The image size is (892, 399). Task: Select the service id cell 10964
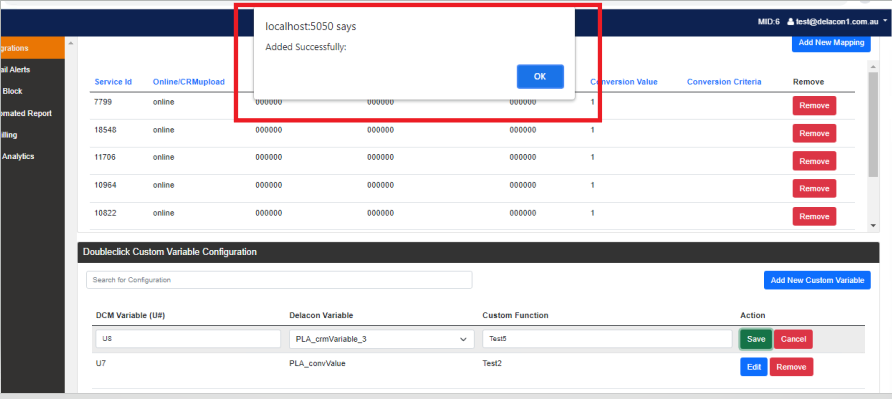tap(105, 185)
